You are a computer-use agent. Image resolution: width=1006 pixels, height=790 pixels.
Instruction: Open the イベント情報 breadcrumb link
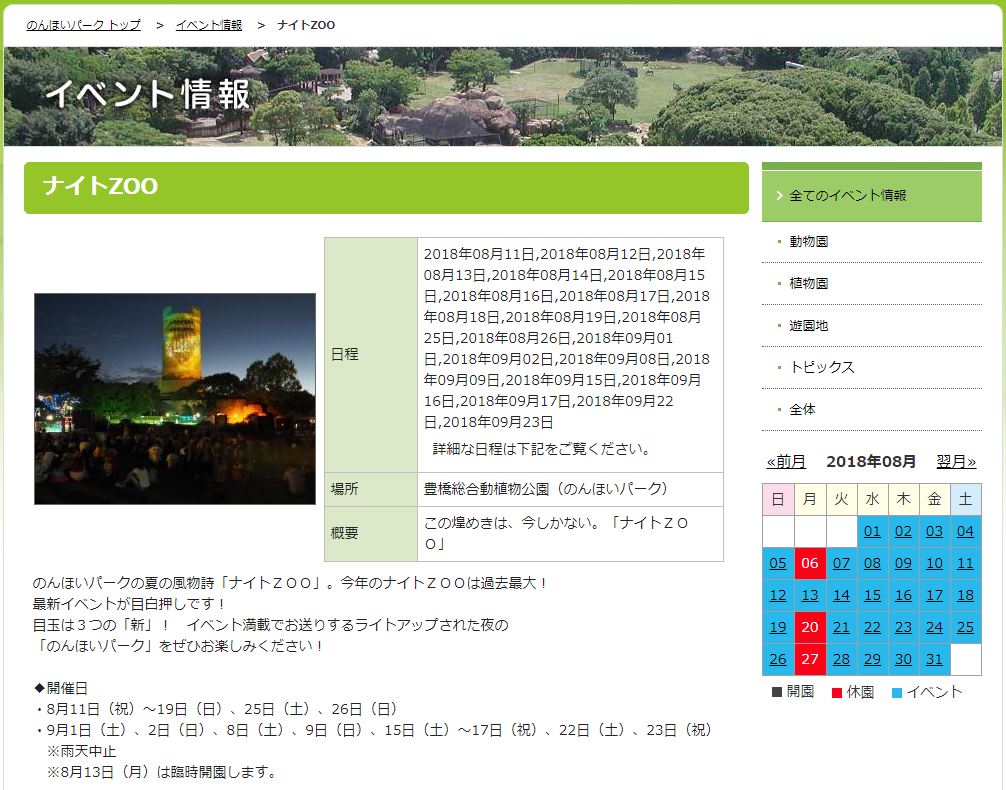(208, 24)
